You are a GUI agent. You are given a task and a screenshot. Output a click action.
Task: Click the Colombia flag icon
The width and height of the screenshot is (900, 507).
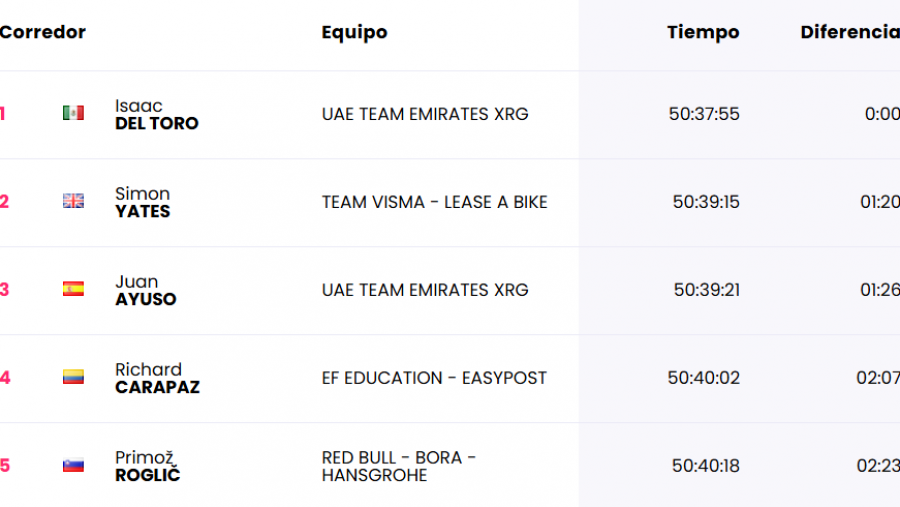[73, 377]
